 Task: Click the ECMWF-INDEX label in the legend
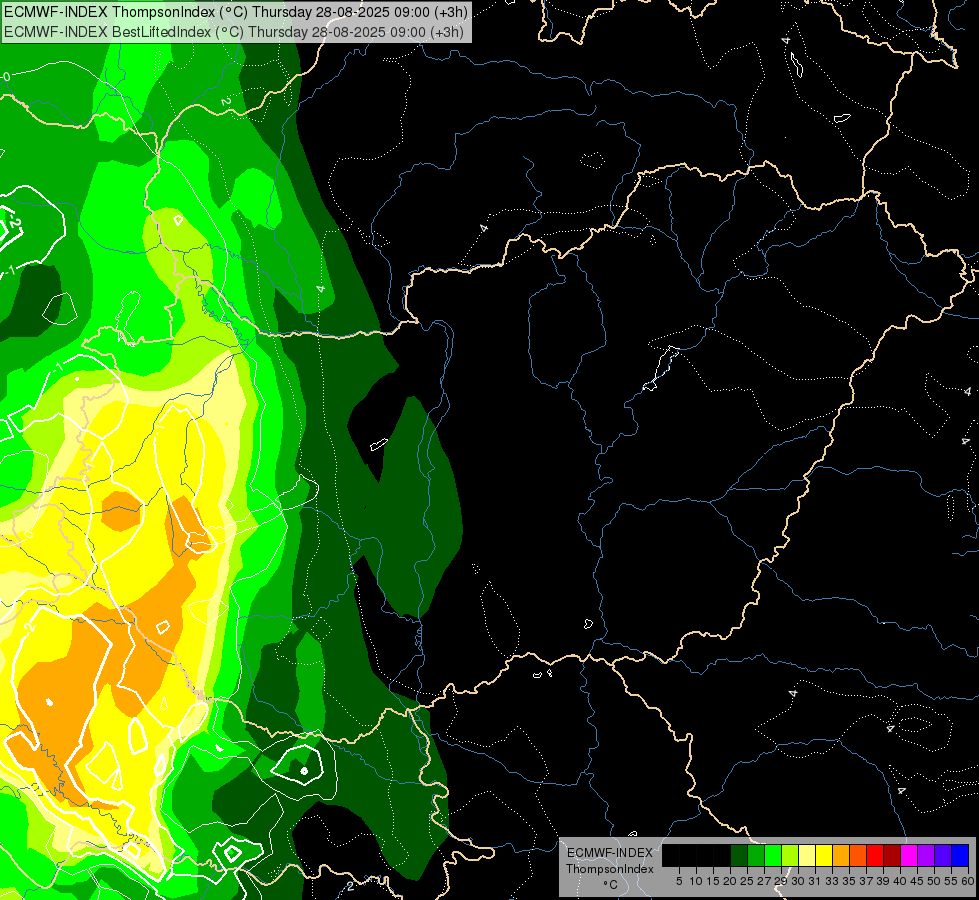click(x=610, y=853)
